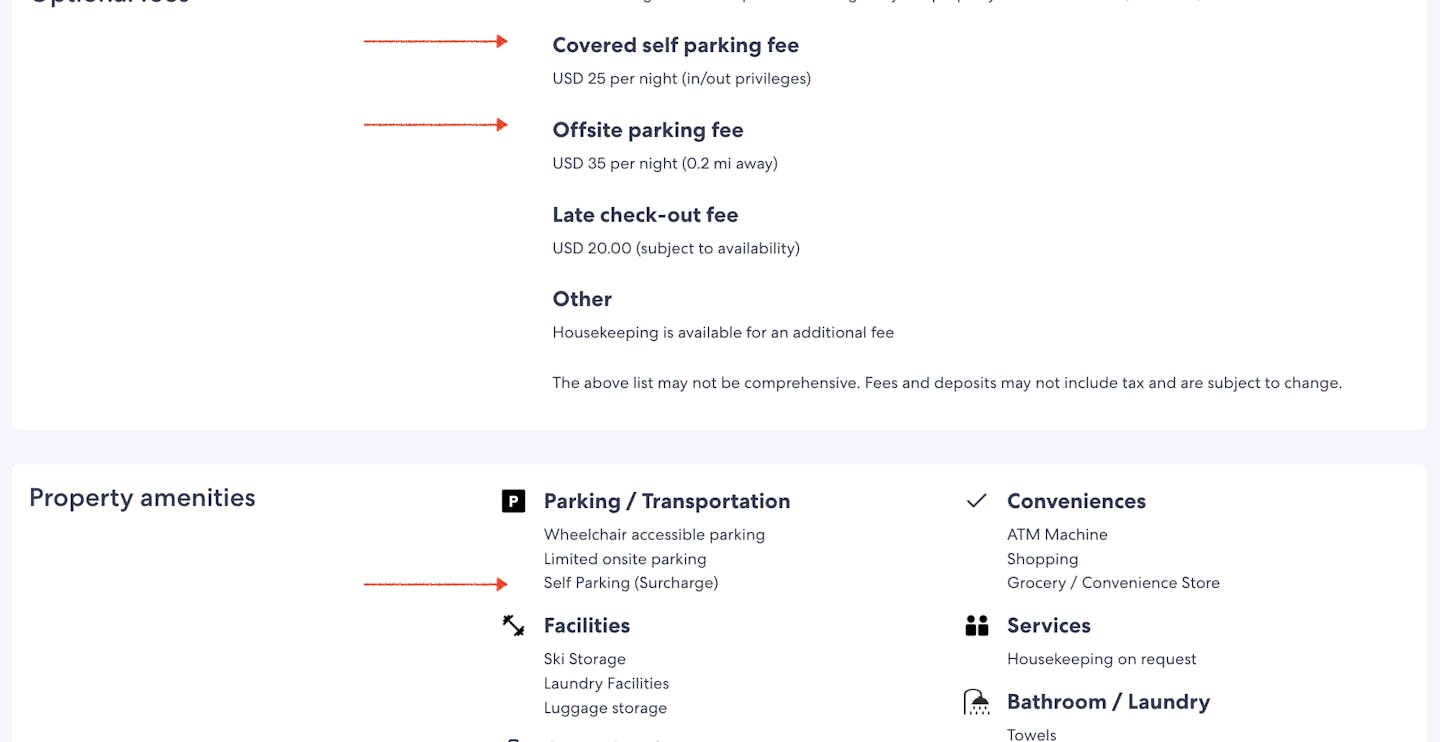Click the red arrow beside Covered self parking fee

435,41
